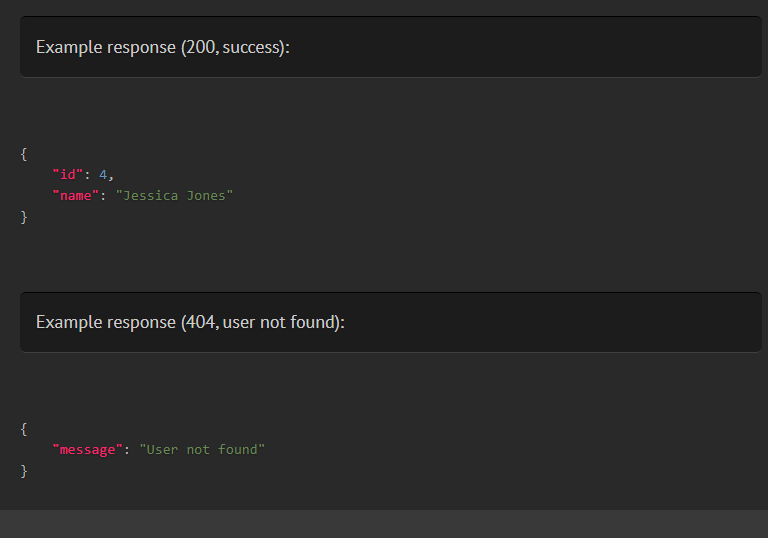768x538 pixels.
Task: Click the "name" key in the JSON
Action: [75, 196]
